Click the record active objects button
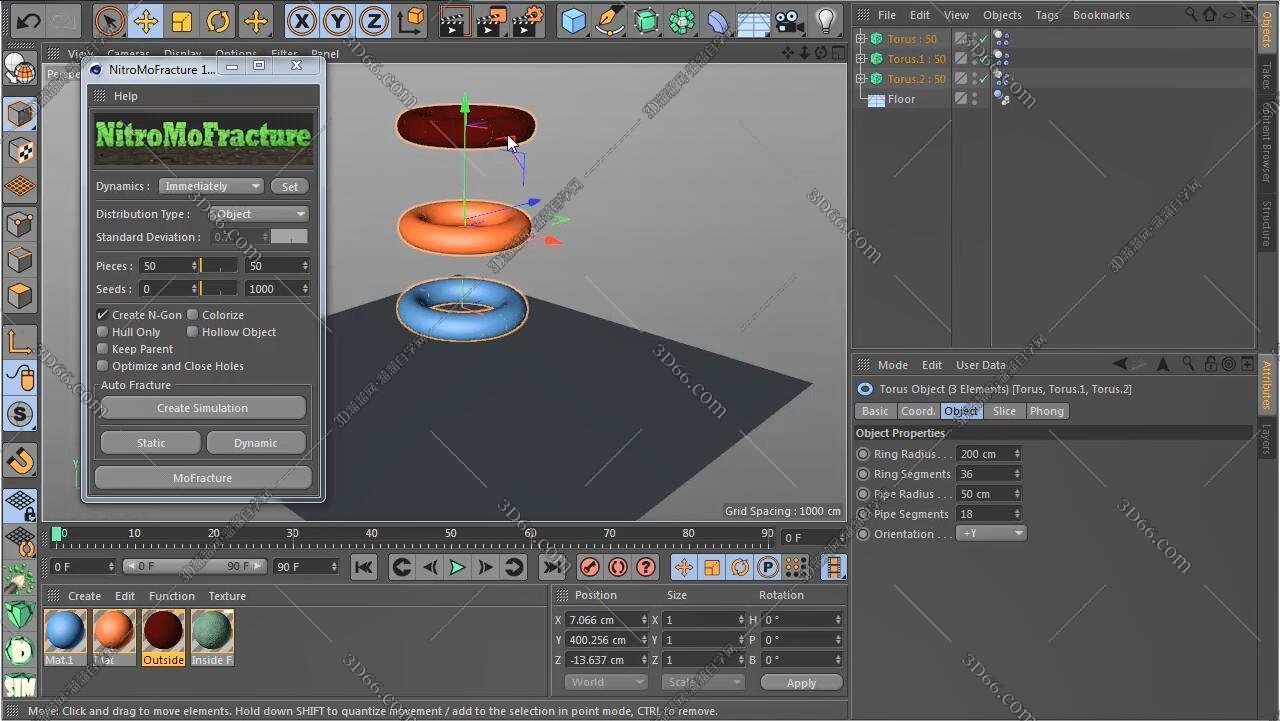This screenshot has width=1280, height=721. pos(590,567)
